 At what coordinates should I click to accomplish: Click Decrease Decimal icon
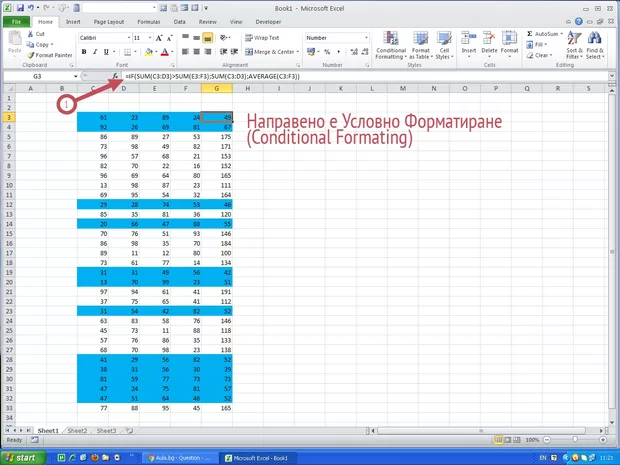click(365, 52)
